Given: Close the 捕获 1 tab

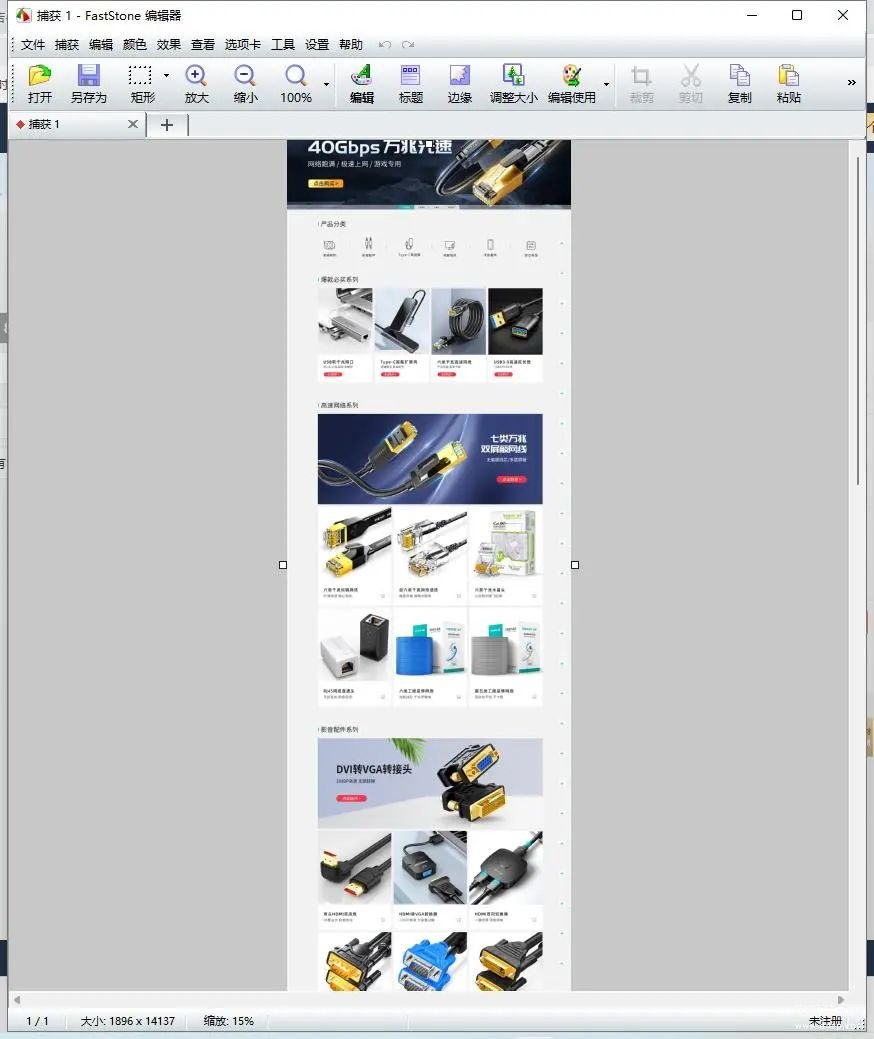Looking at the screenshot, I should [133, 124].
